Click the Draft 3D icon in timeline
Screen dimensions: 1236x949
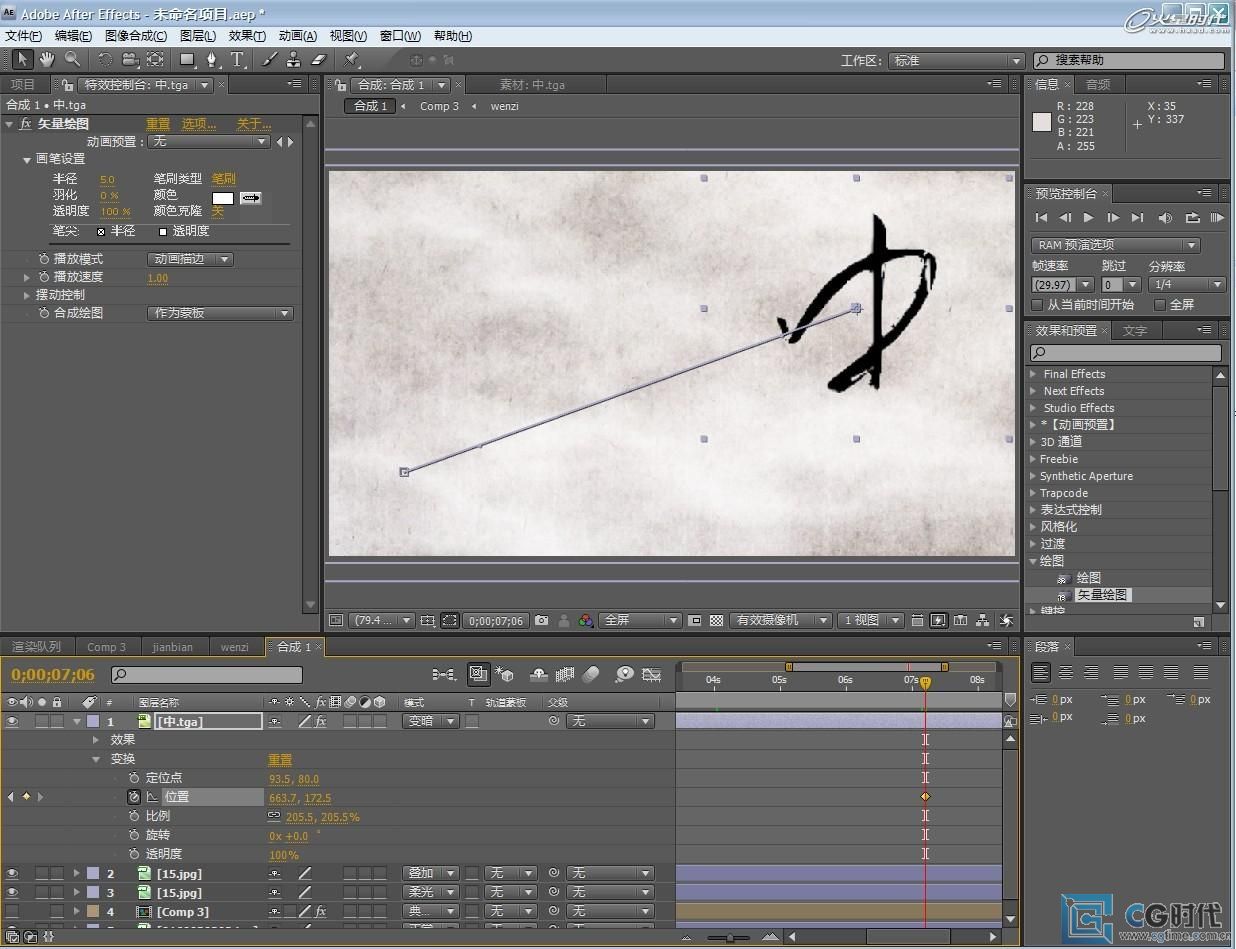point(505,674)
